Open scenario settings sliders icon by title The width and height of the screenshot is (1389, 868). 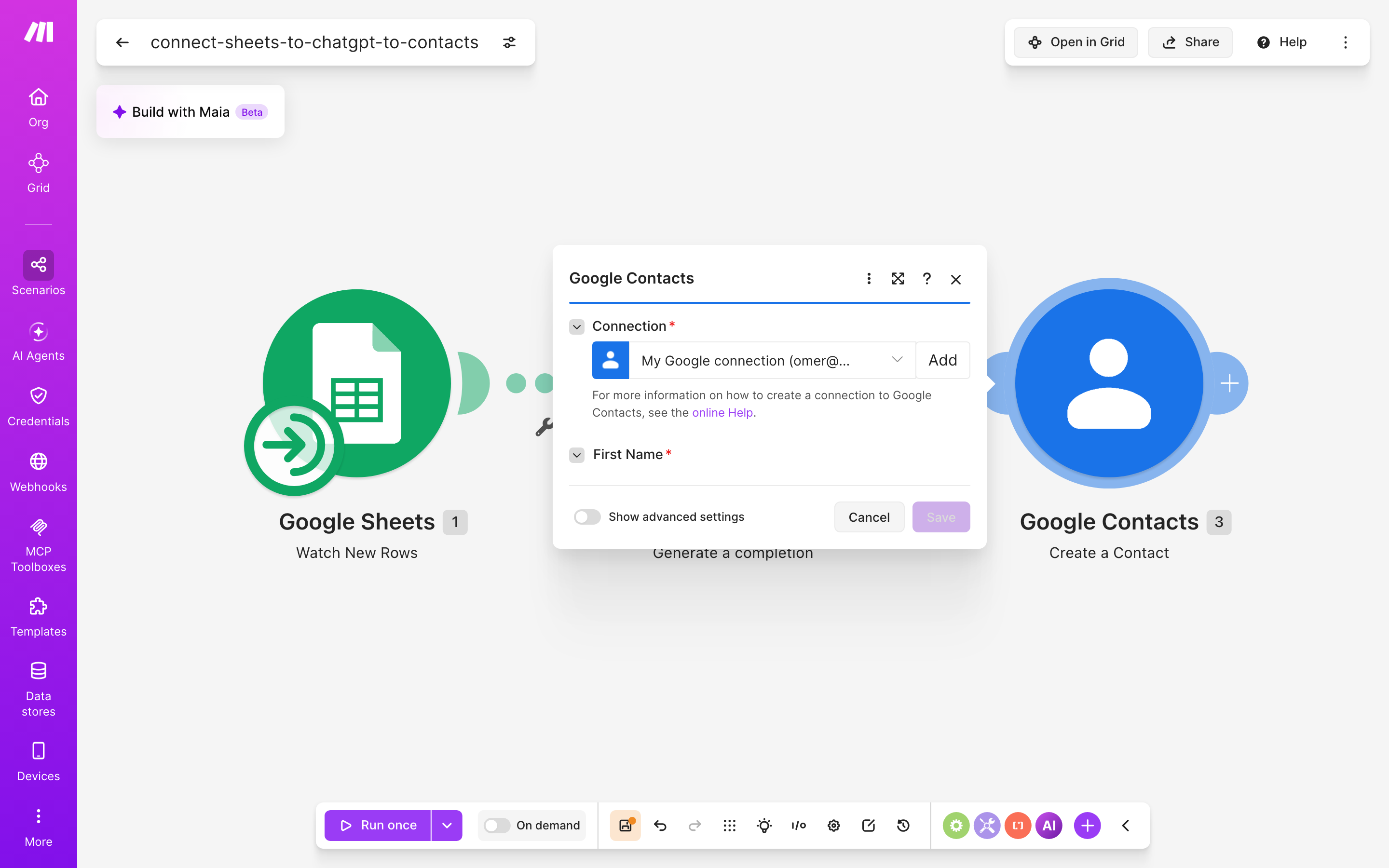tap(509, 42)
